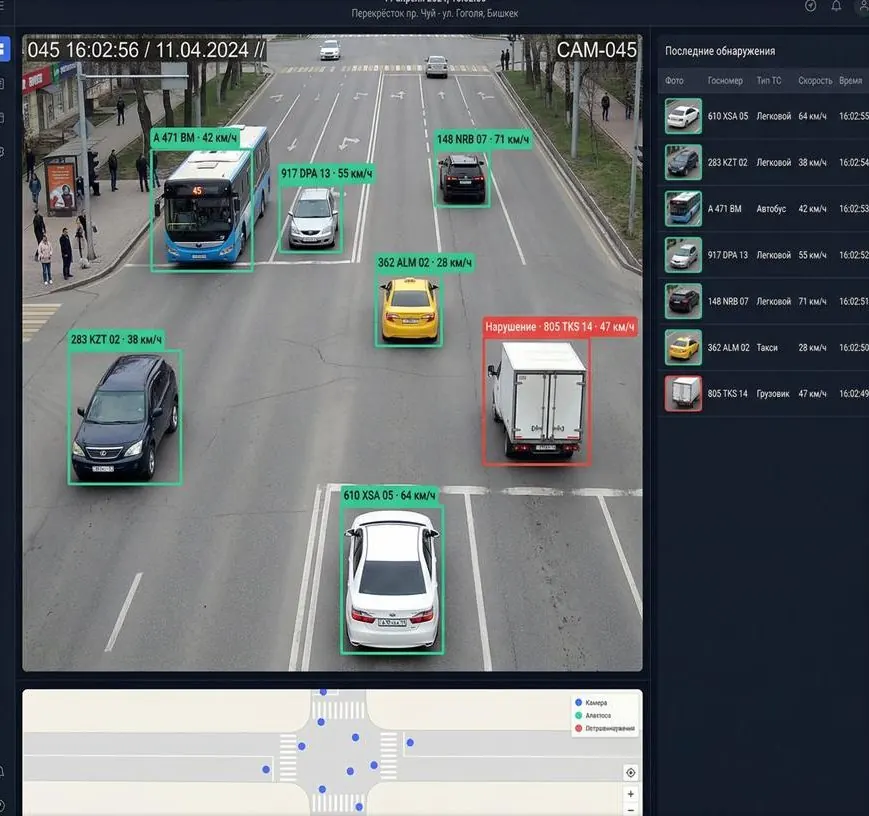Click Грузовик vehicle type cell

773,394
